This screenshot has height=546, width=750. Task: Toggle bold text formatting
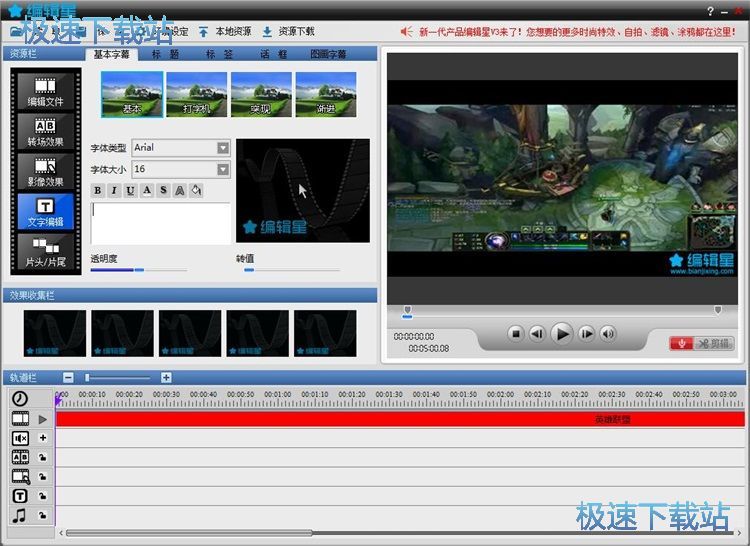(98, 190)
